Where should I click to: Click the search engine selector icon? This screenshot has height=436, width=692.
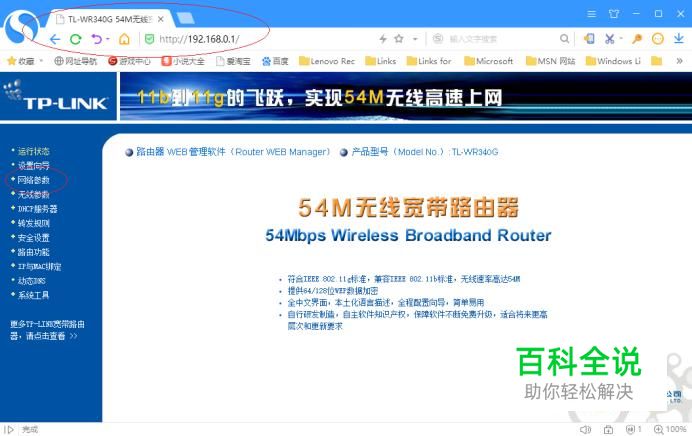point(437,39)
